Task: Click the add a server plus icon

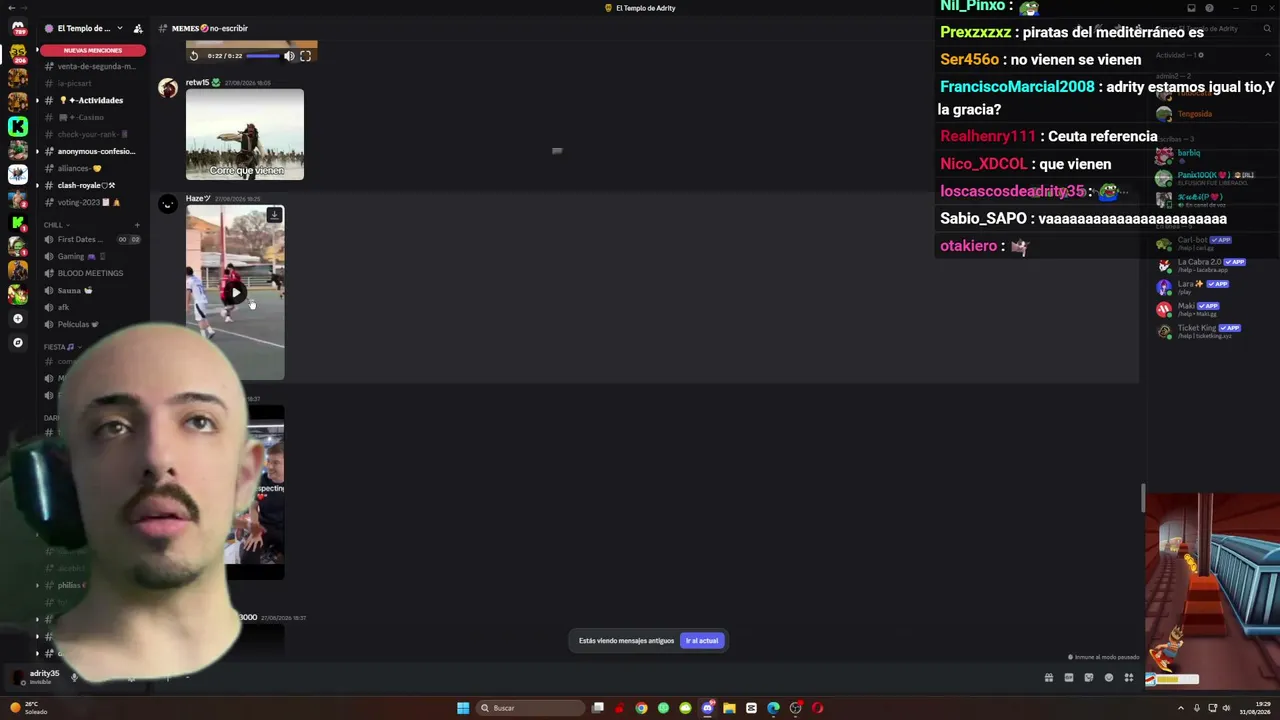Action: (17, 319)
